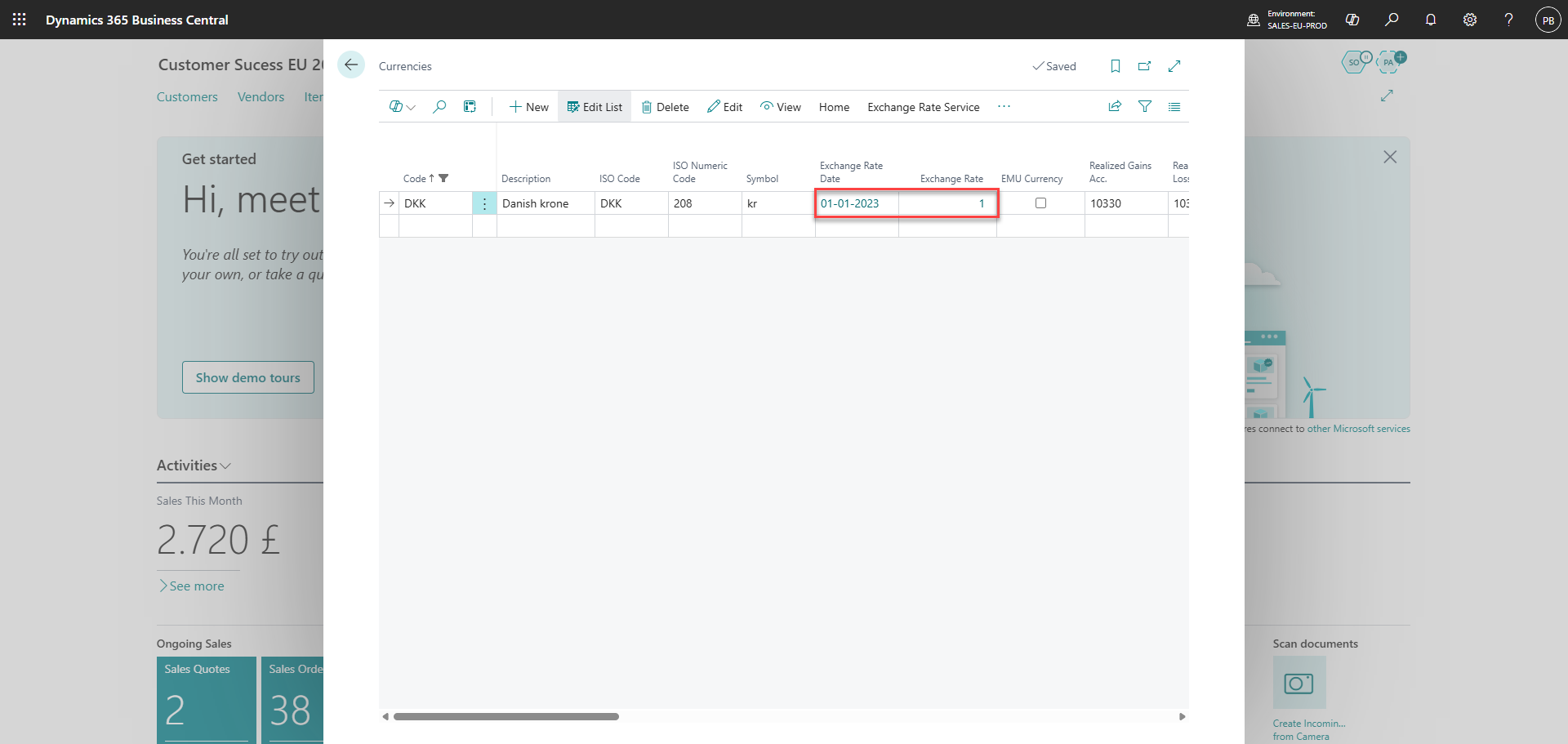Click the Description column header
Image resolution: width=1568 pixels, height=744 pixels.
click(x=526, y=179)
